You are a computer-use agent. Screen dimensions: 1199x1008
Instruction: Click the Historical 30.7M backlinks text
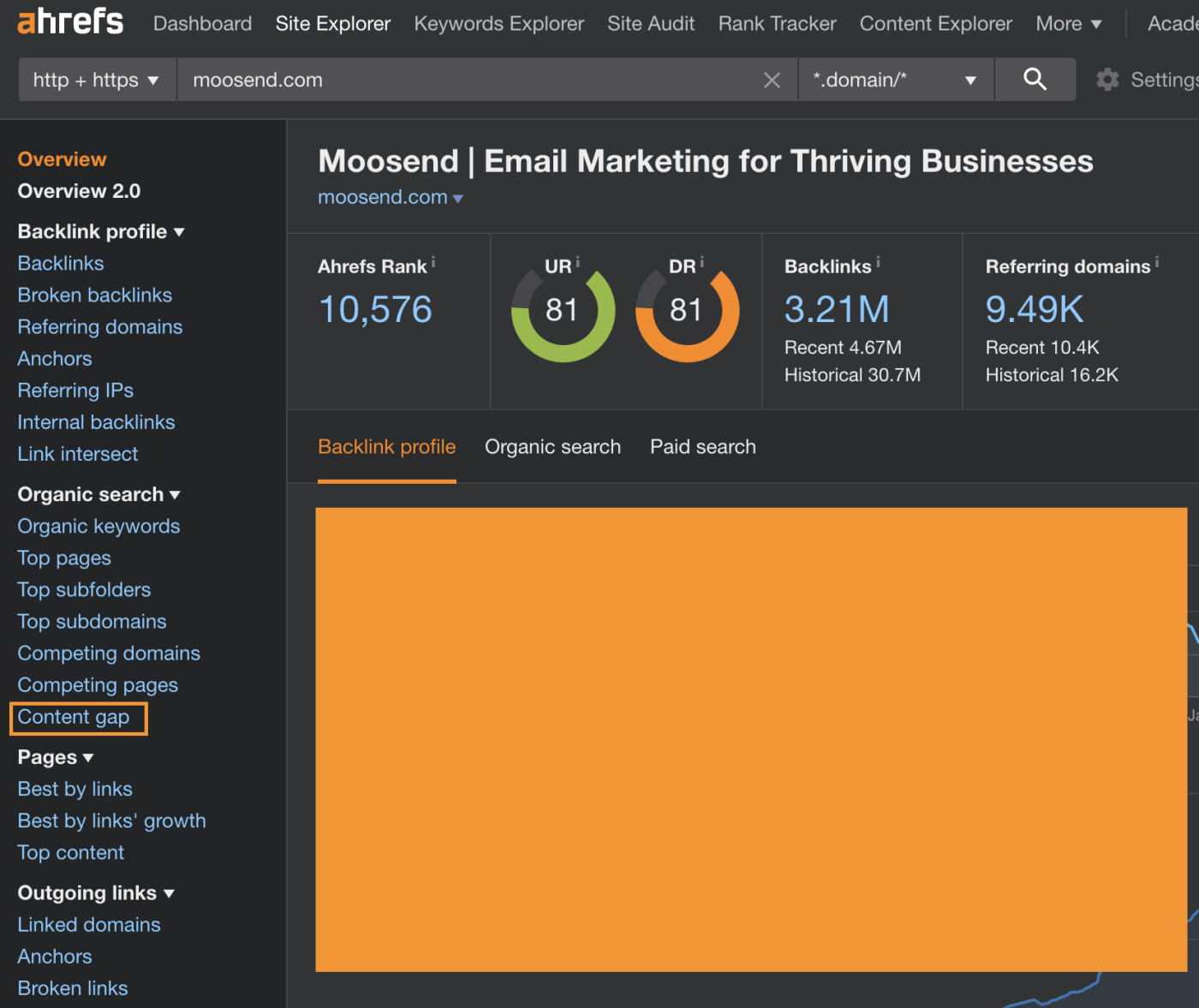852,374
